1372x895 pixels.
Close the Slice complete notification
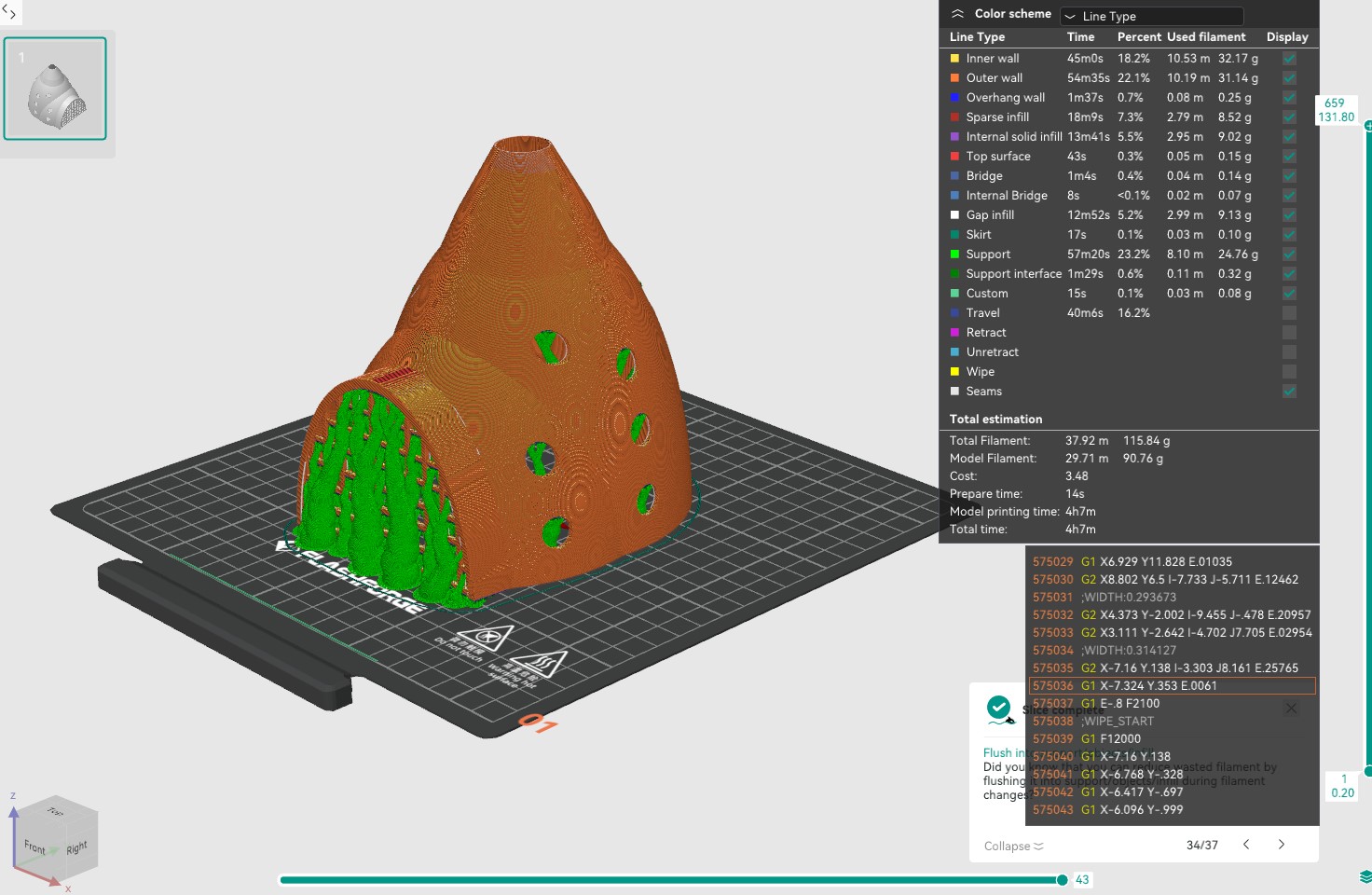(x=1291, y=709)
